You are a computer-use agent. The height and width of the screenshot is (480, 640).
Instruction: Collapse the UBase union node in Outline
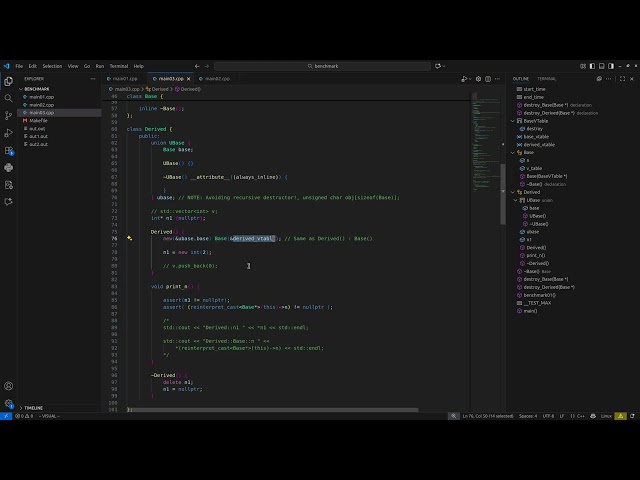[x=516, y=200]
